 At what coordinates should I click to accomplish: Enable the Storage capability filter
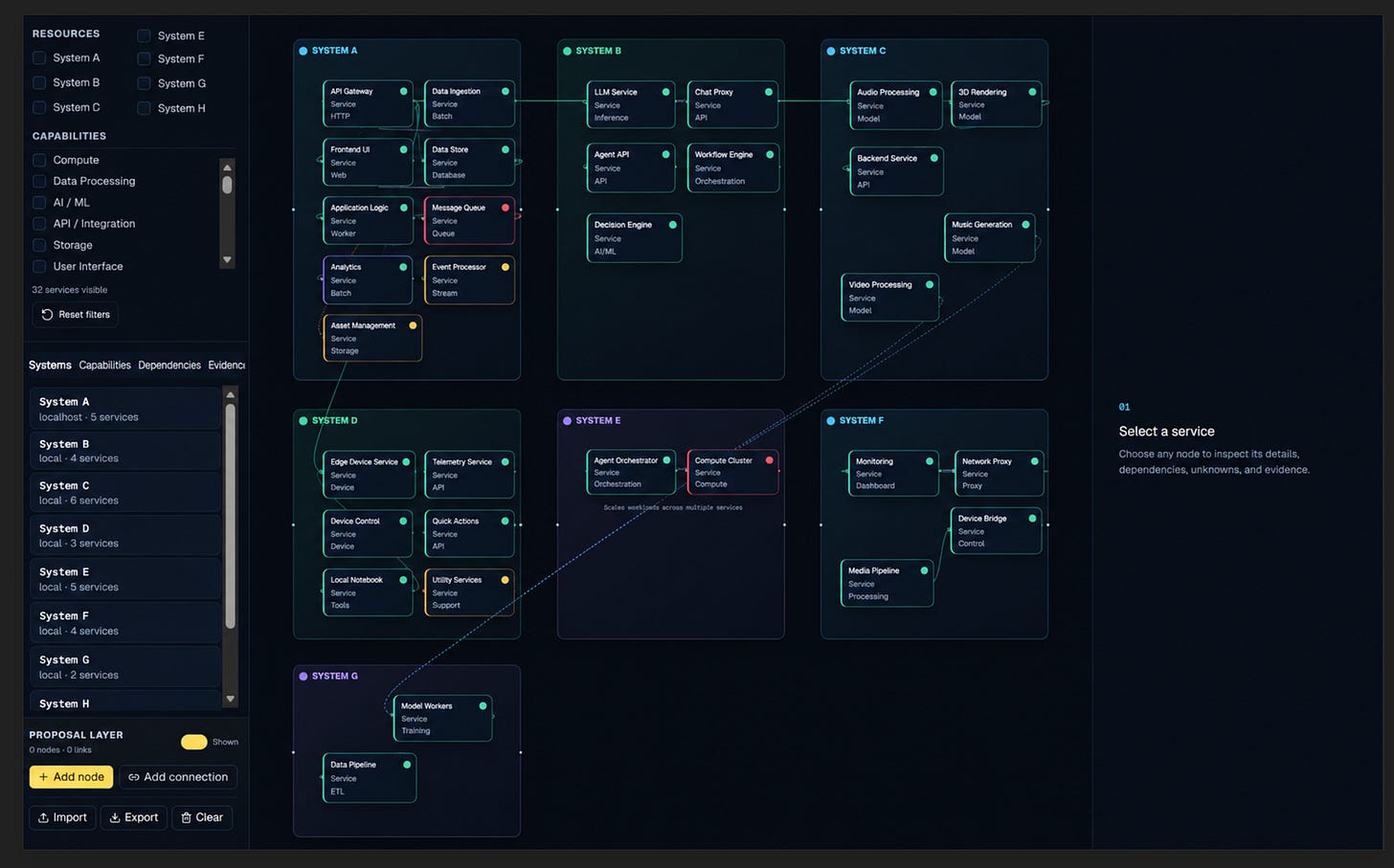[x=39, y=245]
